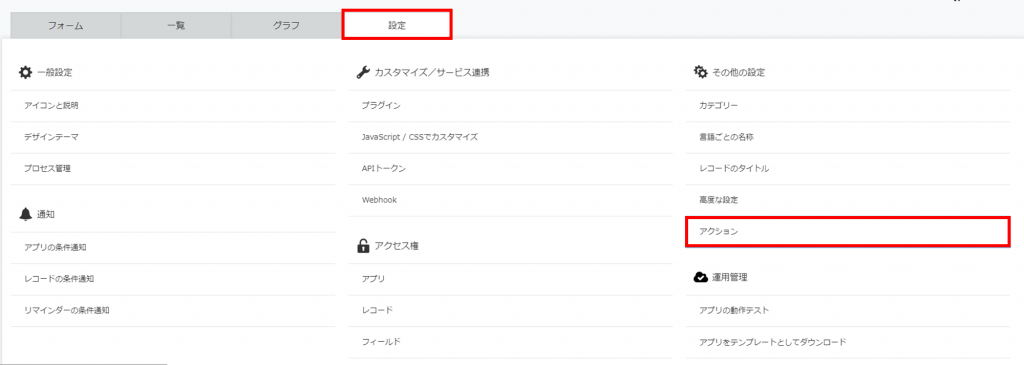Click アプリをテンプレートとしてダウンロード
This screenshot has width=1024, height=365.
click(848, 342)
